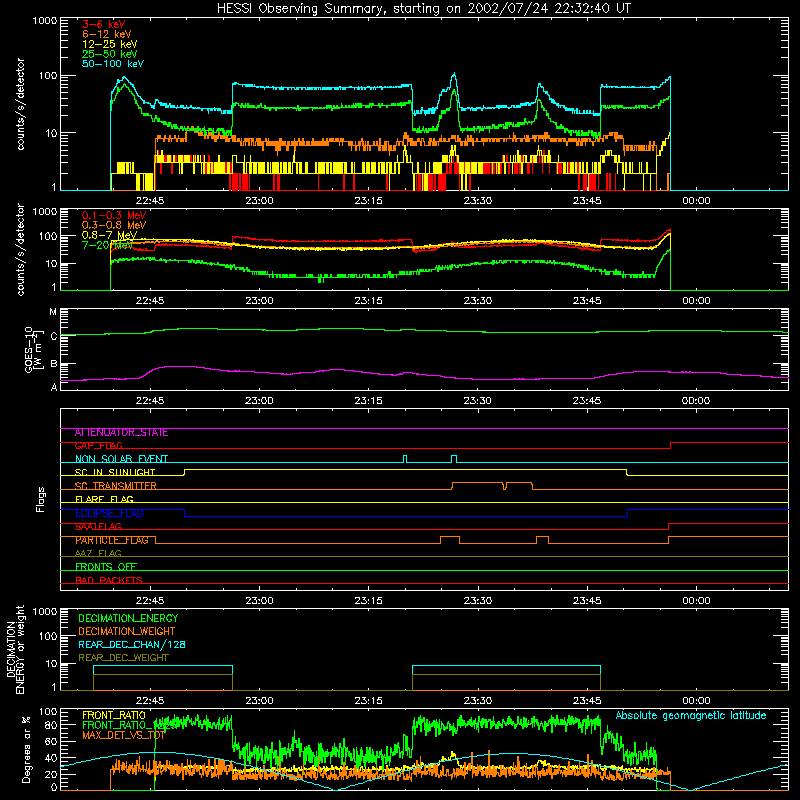This screenshot has height=800, width=800.
Task: Click the Flags vertical axis title
Action: point(41,499)
